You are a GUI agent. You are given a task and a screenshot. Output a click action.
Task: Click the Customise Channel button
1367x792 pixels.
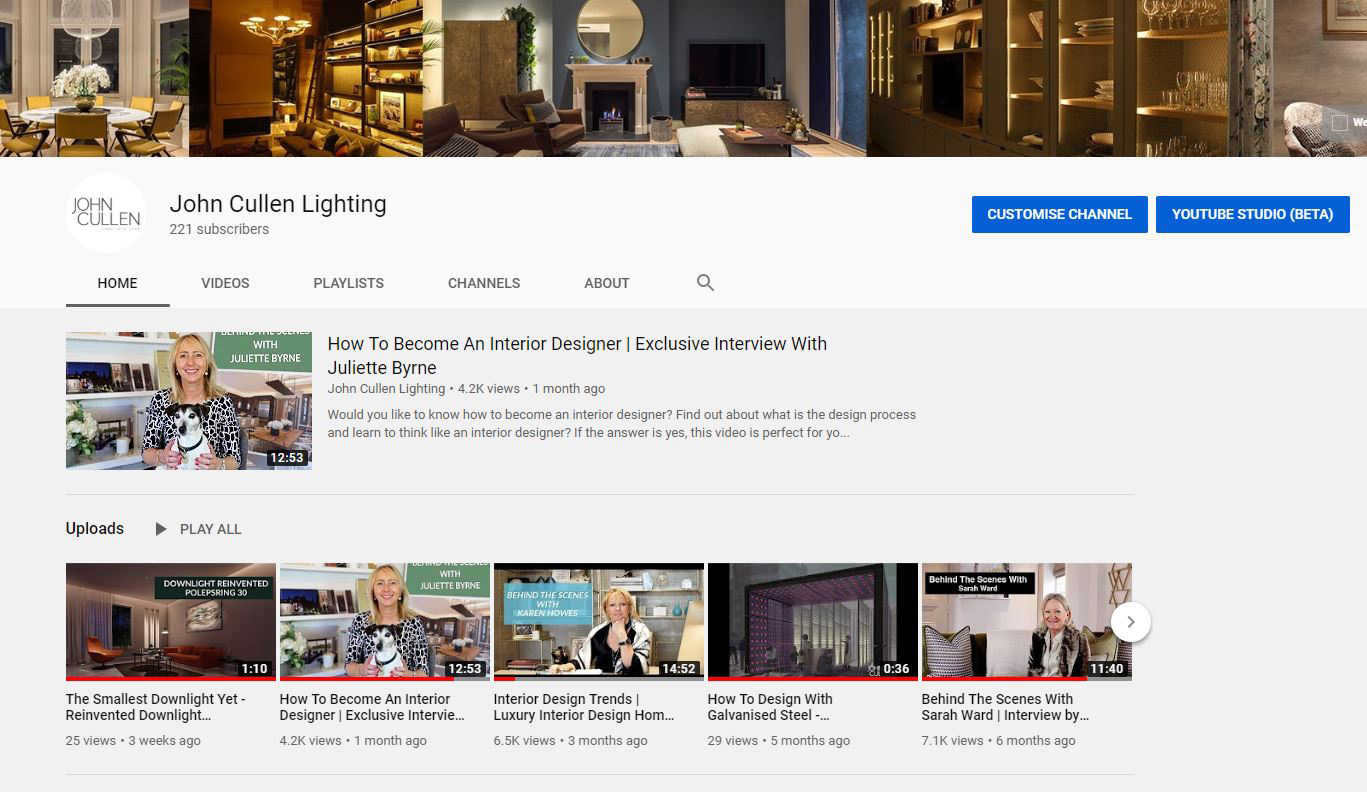coord(1060,214)
